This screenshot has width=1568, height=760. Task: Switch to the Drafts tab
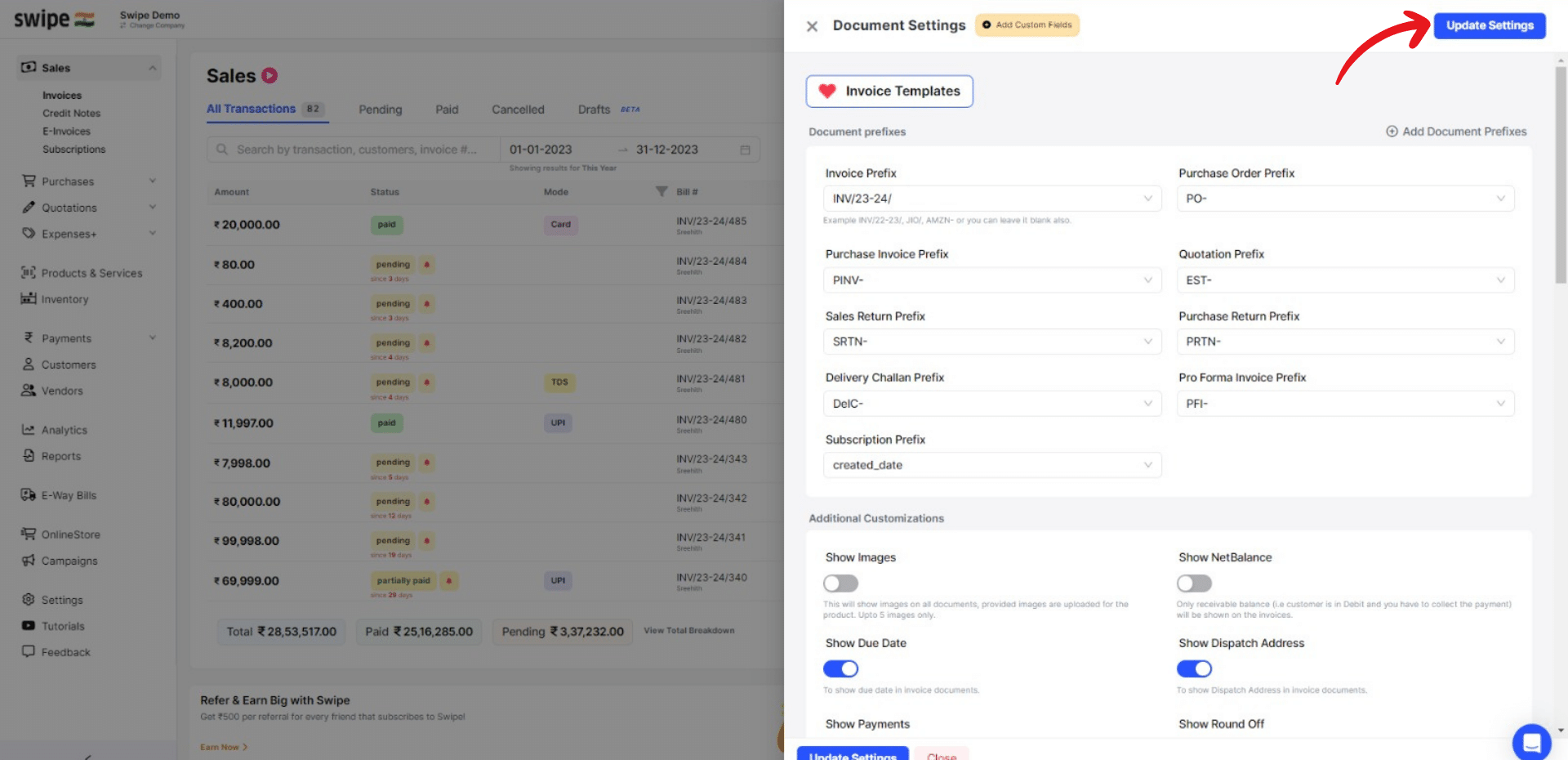(x=594, y=110)
